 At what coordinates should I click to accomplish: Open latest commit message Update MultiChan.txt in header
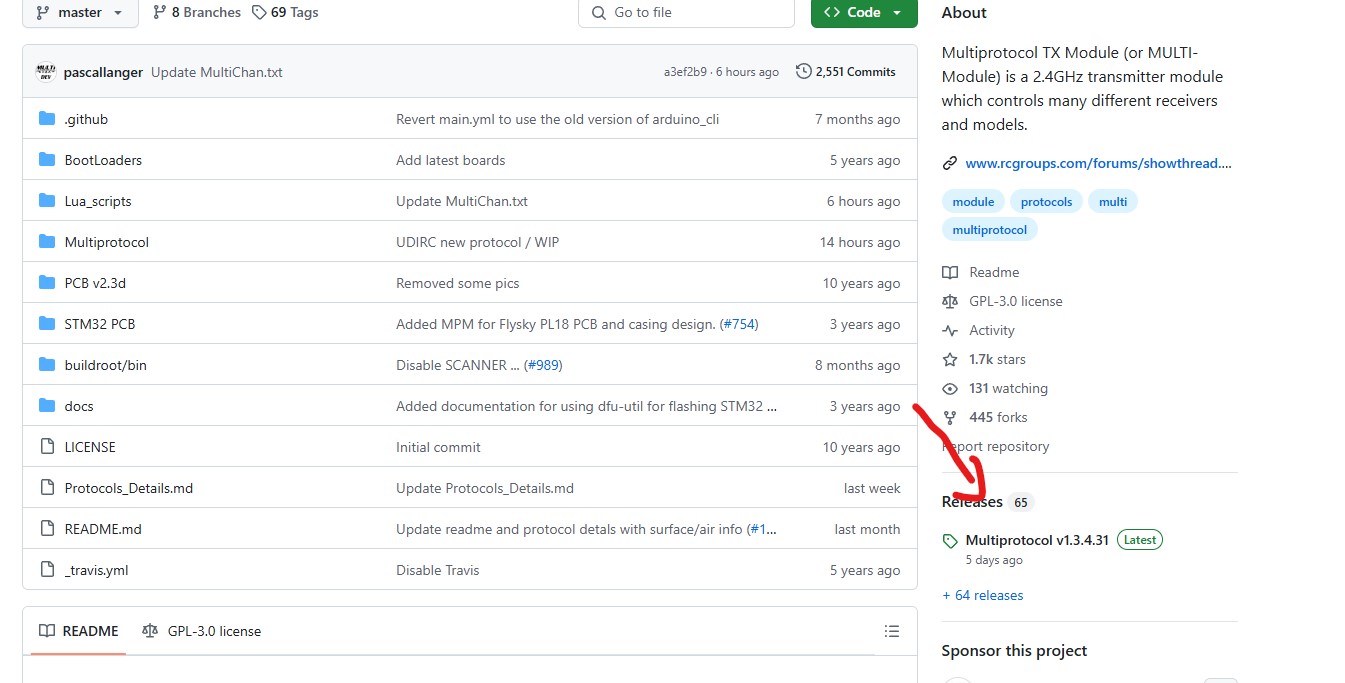217,72
